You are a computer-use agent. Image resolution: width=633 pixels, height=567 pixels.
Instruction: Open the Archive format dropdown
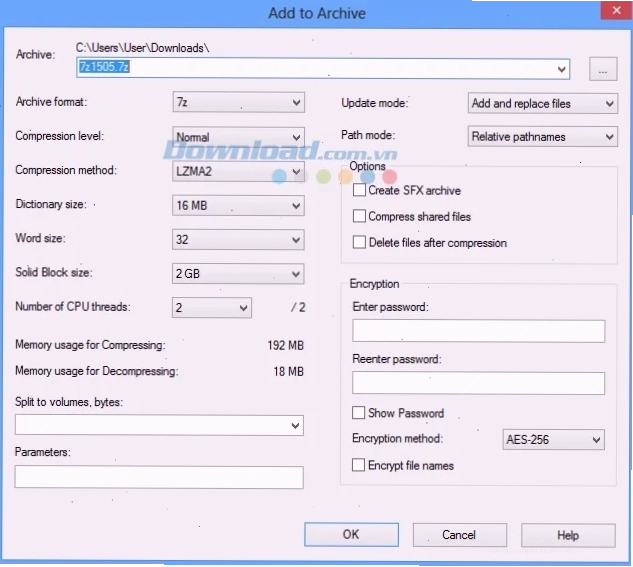[238, 103]
